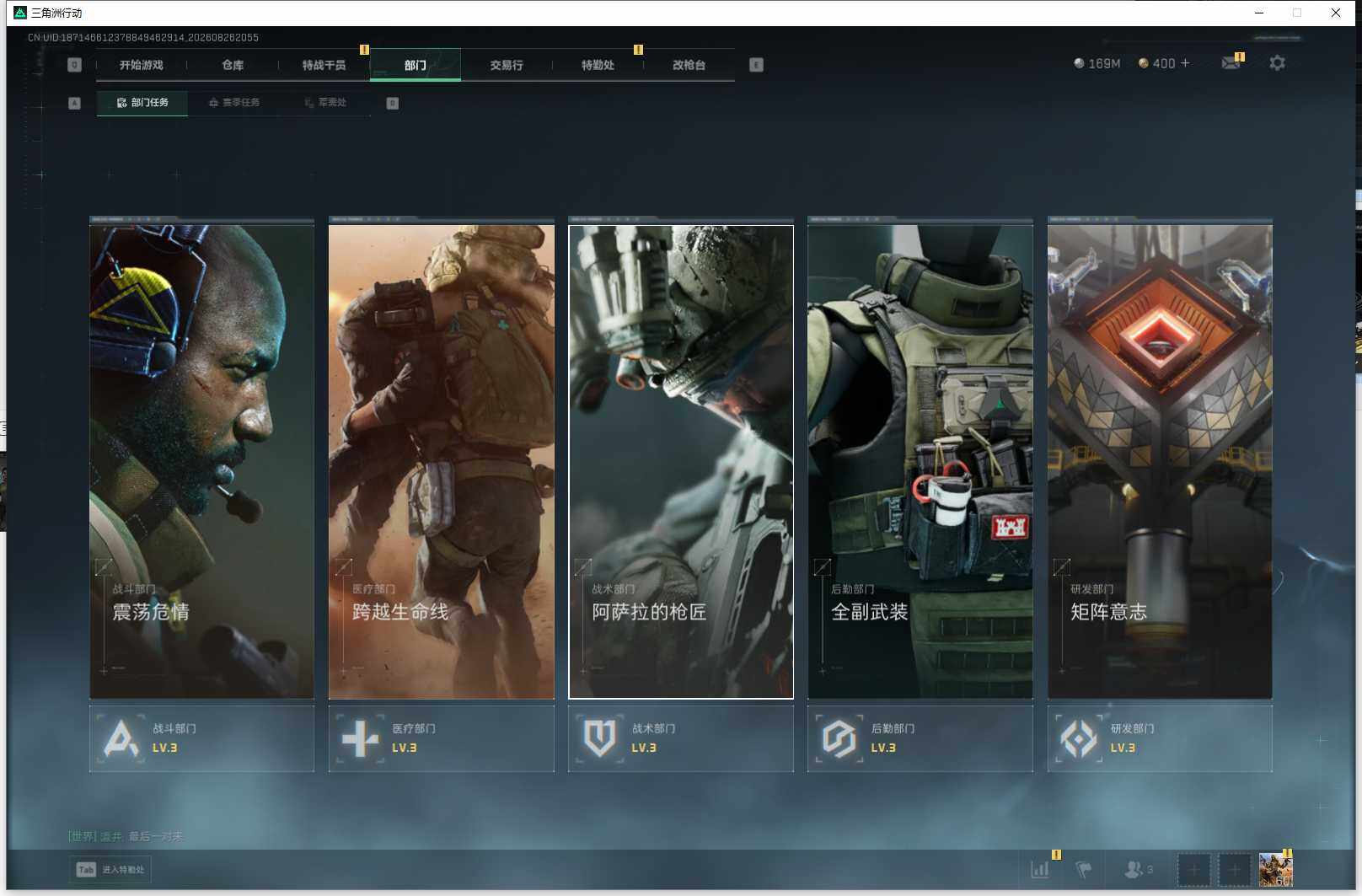Click the gold 400 currency coin icon
Screen dimensions: 1362x896
pyautogui.click(x=1144, y=63)
